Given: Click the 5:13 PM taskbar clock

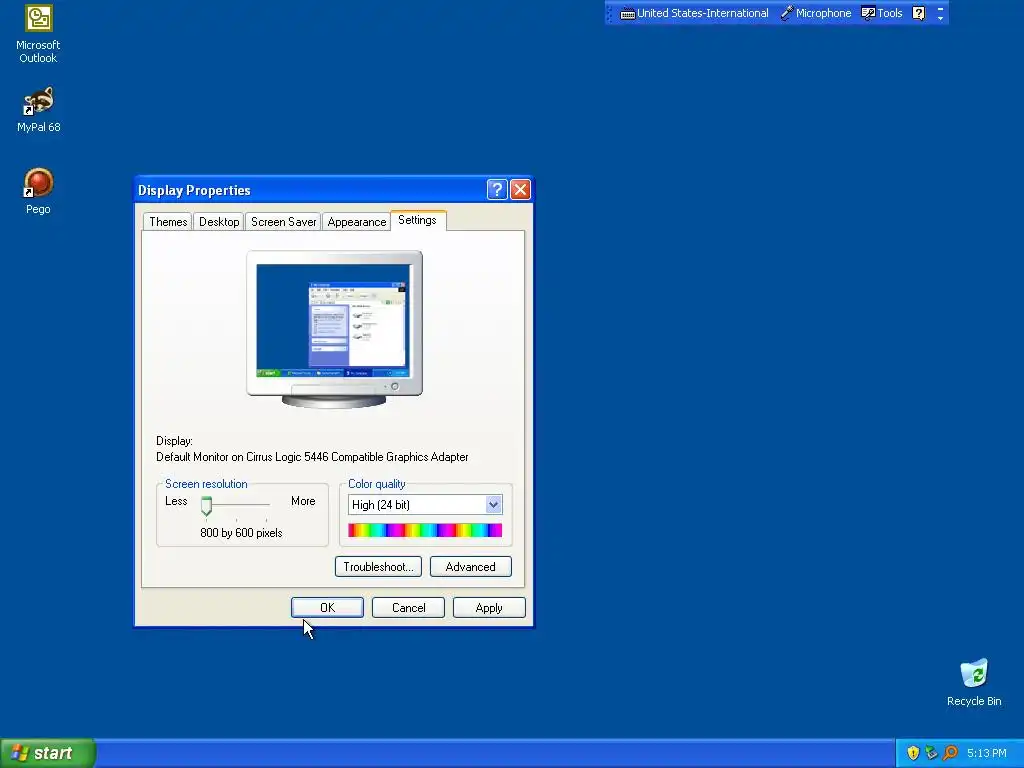Looking at the screenshot, I should pyautogui.click(x=987, y=754).
